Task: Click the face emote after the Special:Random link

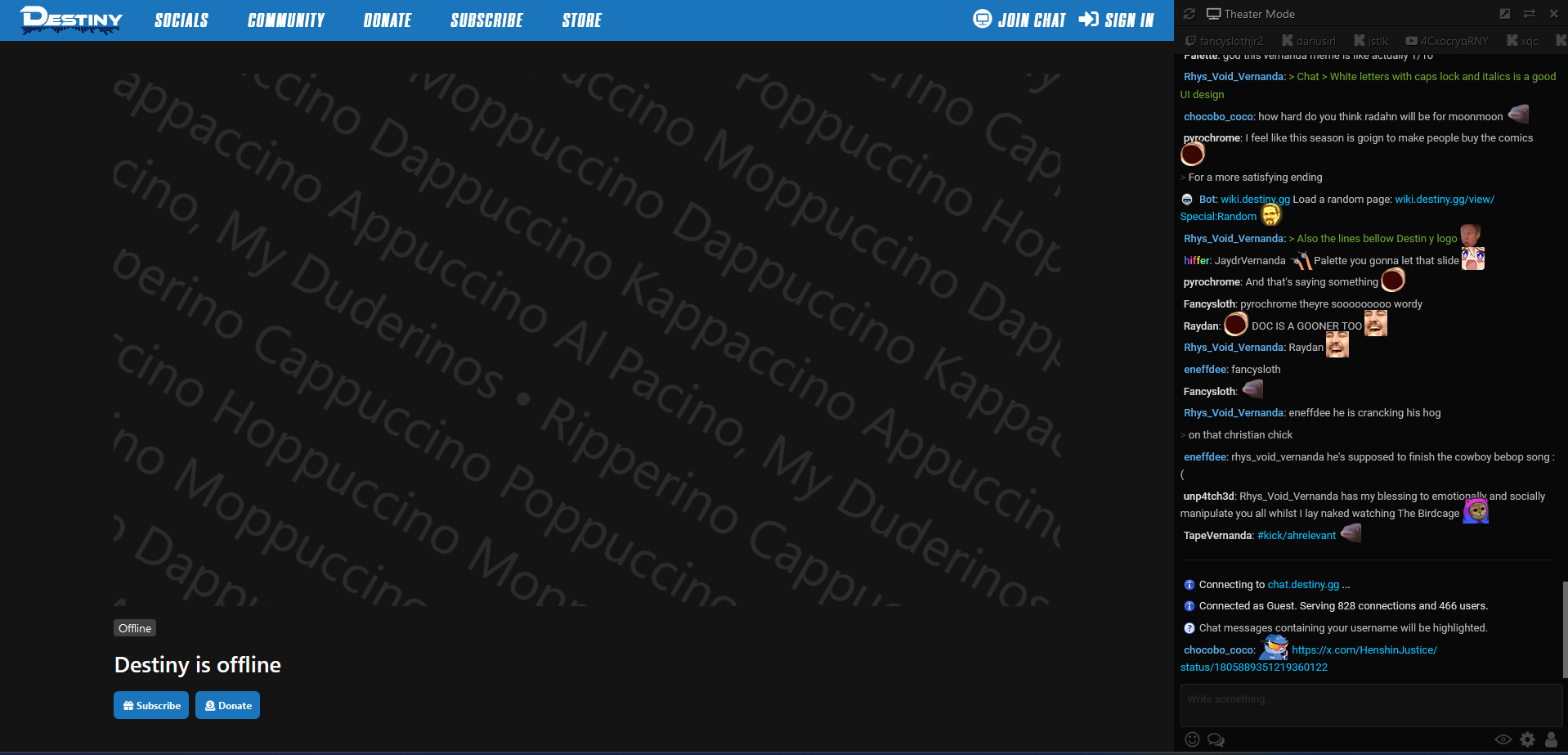Action: (x=1270, y=215)
